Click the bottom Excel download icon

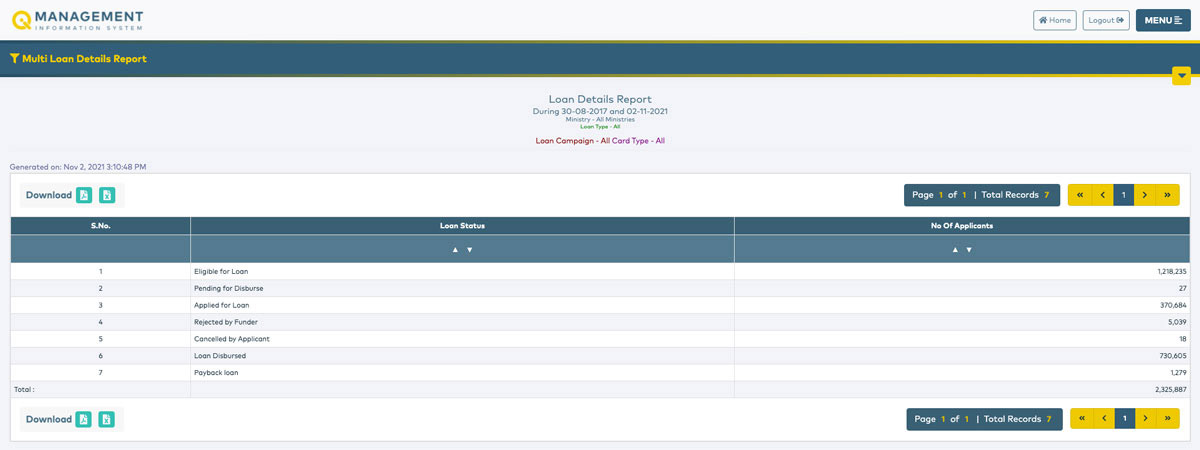(107, 419)
